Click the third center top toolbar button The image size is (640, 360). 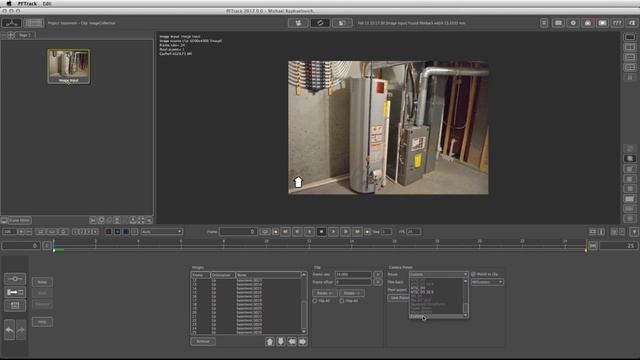(342, 23)
